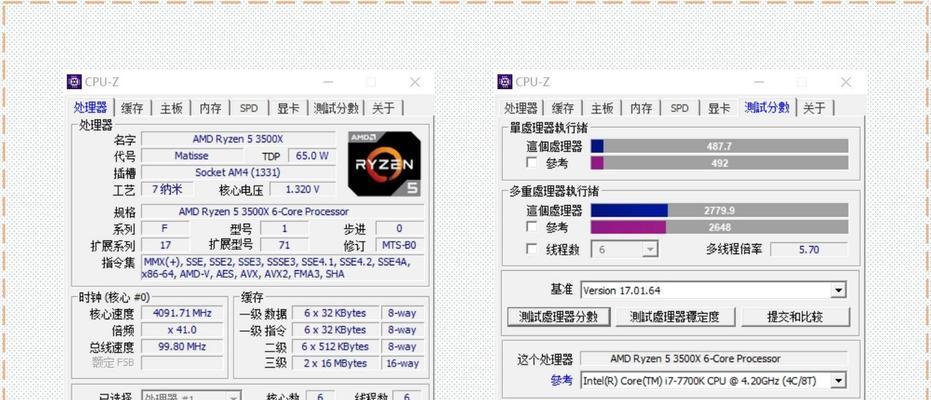Click the 总线速度 value 99.80 MHz
This screenshot has height=400, width=931.
182,346
